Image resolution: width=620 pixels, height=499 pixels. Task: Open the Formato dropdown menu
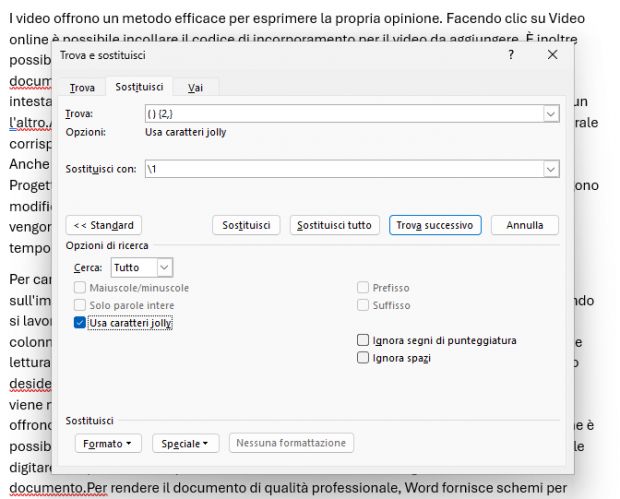pyautogui.click(x=108, y=443)
